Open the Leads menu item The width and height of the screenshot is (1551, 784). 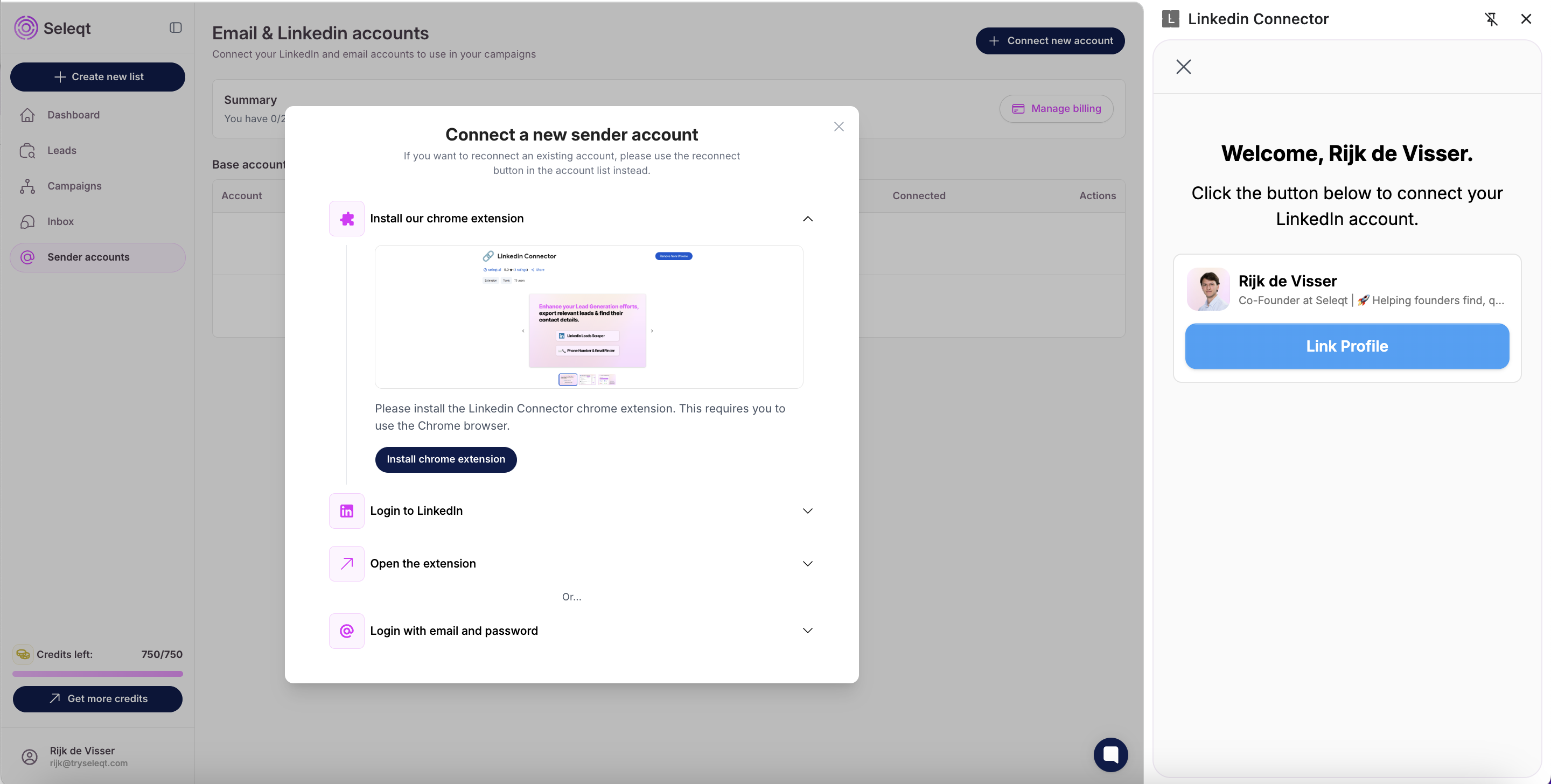pos(97,151)
